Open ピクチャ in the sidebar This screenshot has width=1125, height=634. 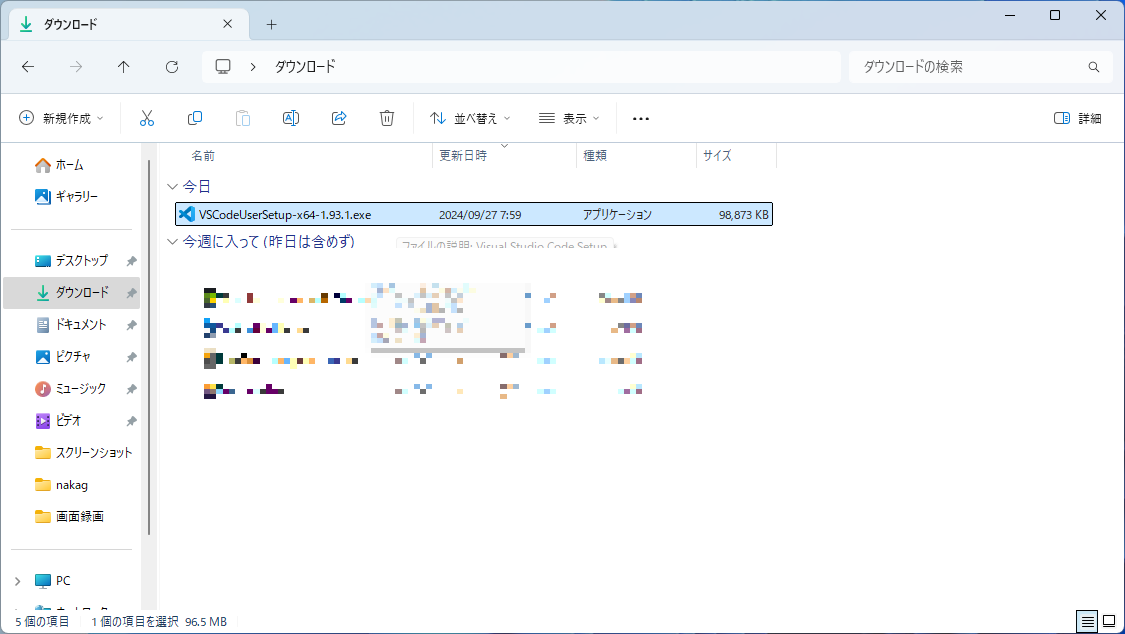pyautogui.click(x=63, y=356)
